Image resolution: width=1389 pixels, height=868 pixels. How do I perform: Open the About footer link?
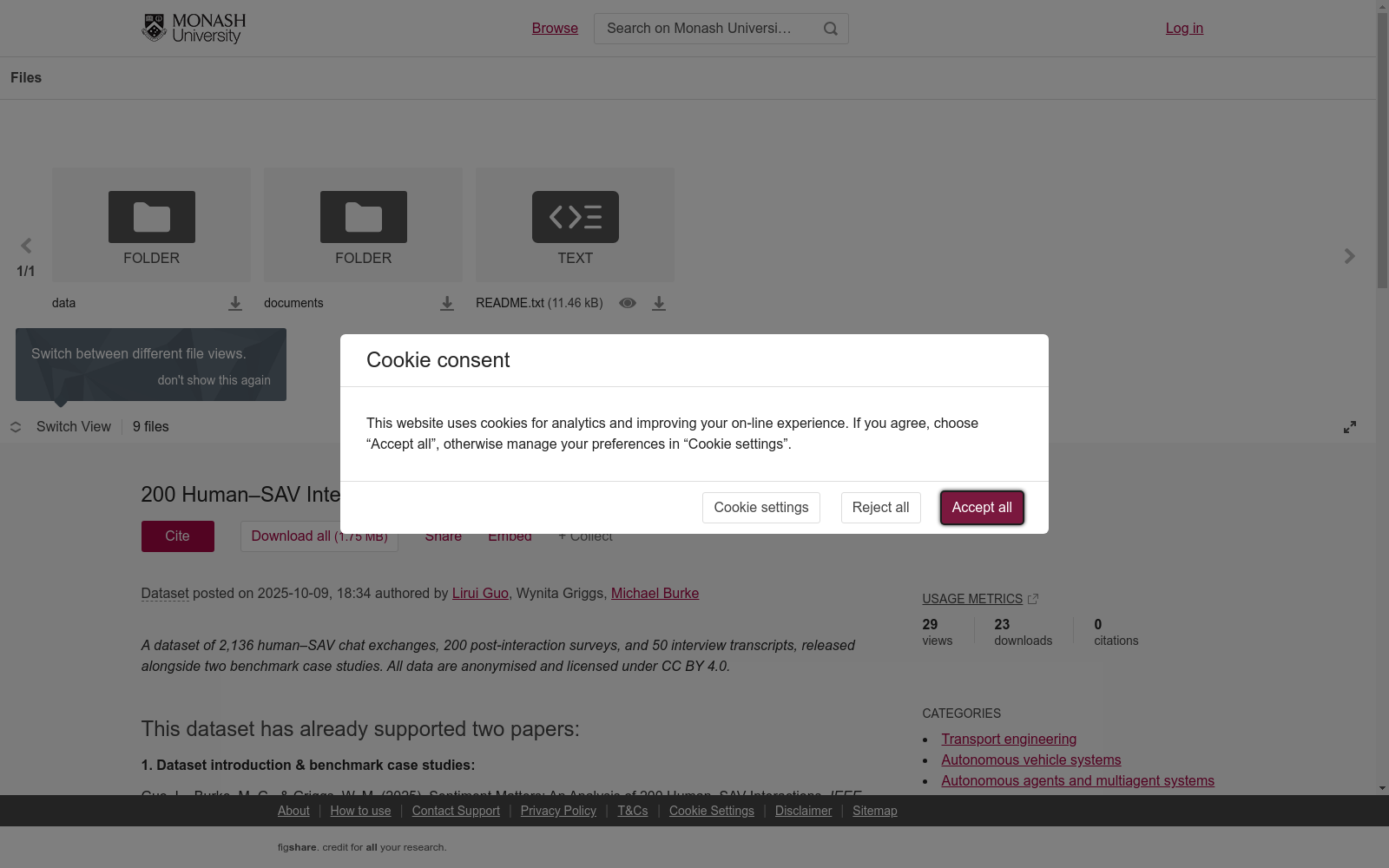293,811
